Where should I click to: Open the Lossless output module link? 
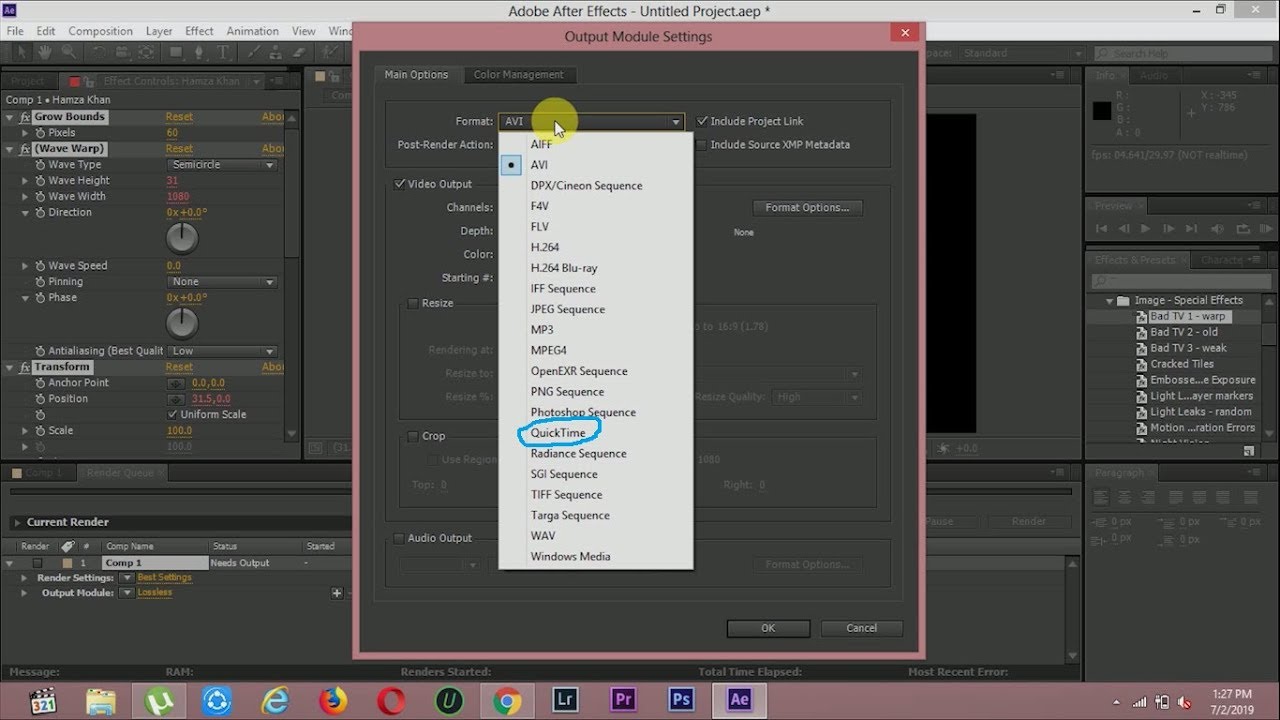click(x=155, y=593)
